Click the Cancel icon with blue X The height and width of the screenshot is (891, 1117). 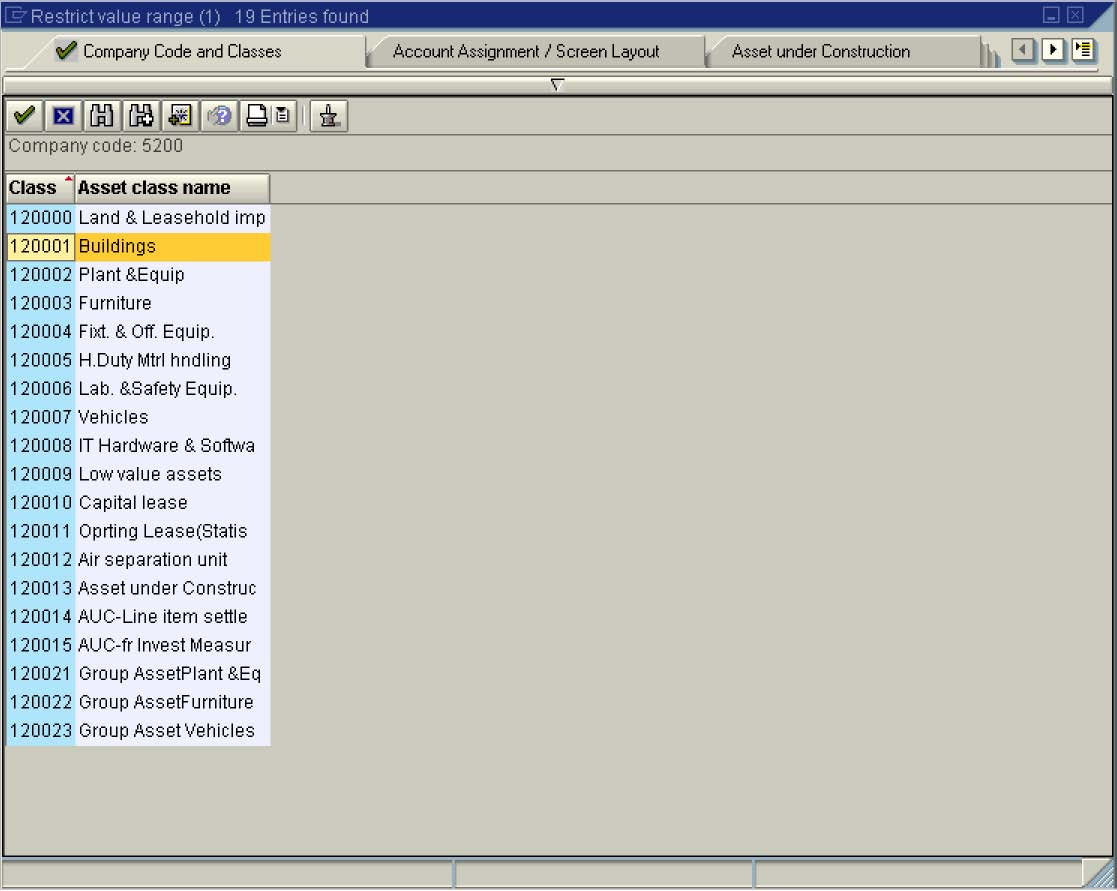point(61,115)
